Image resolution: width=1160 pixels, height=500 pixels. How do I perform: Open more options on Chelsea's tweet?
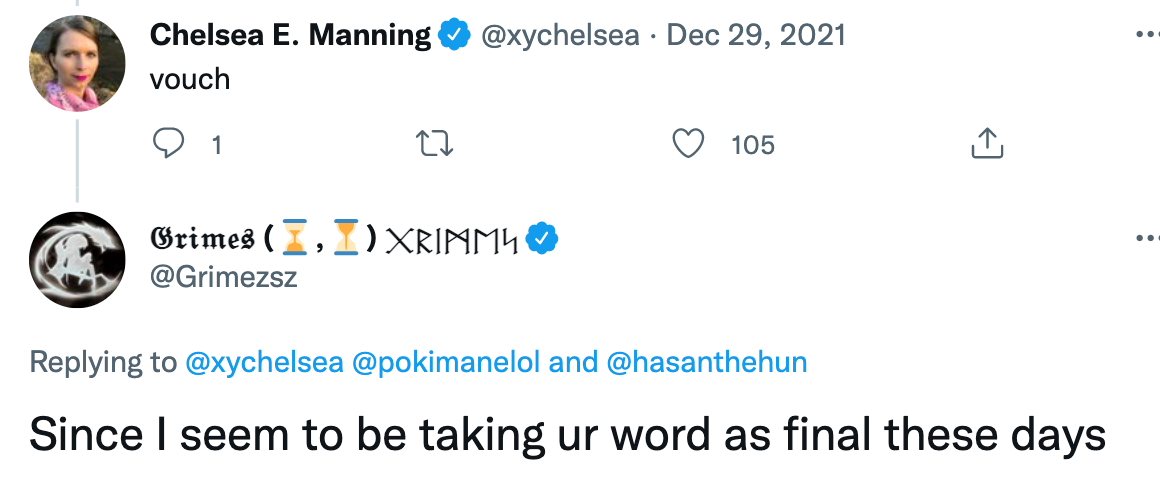[x=1147, y=36]
